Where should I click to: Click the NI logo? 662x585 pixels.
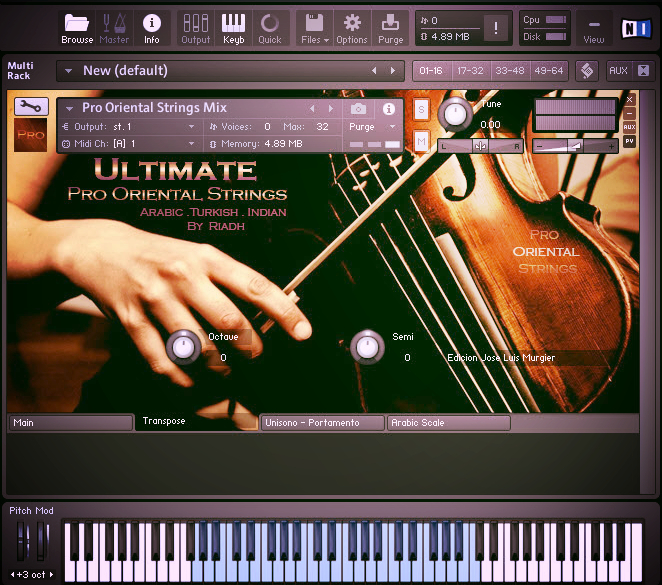pos(636,29)
